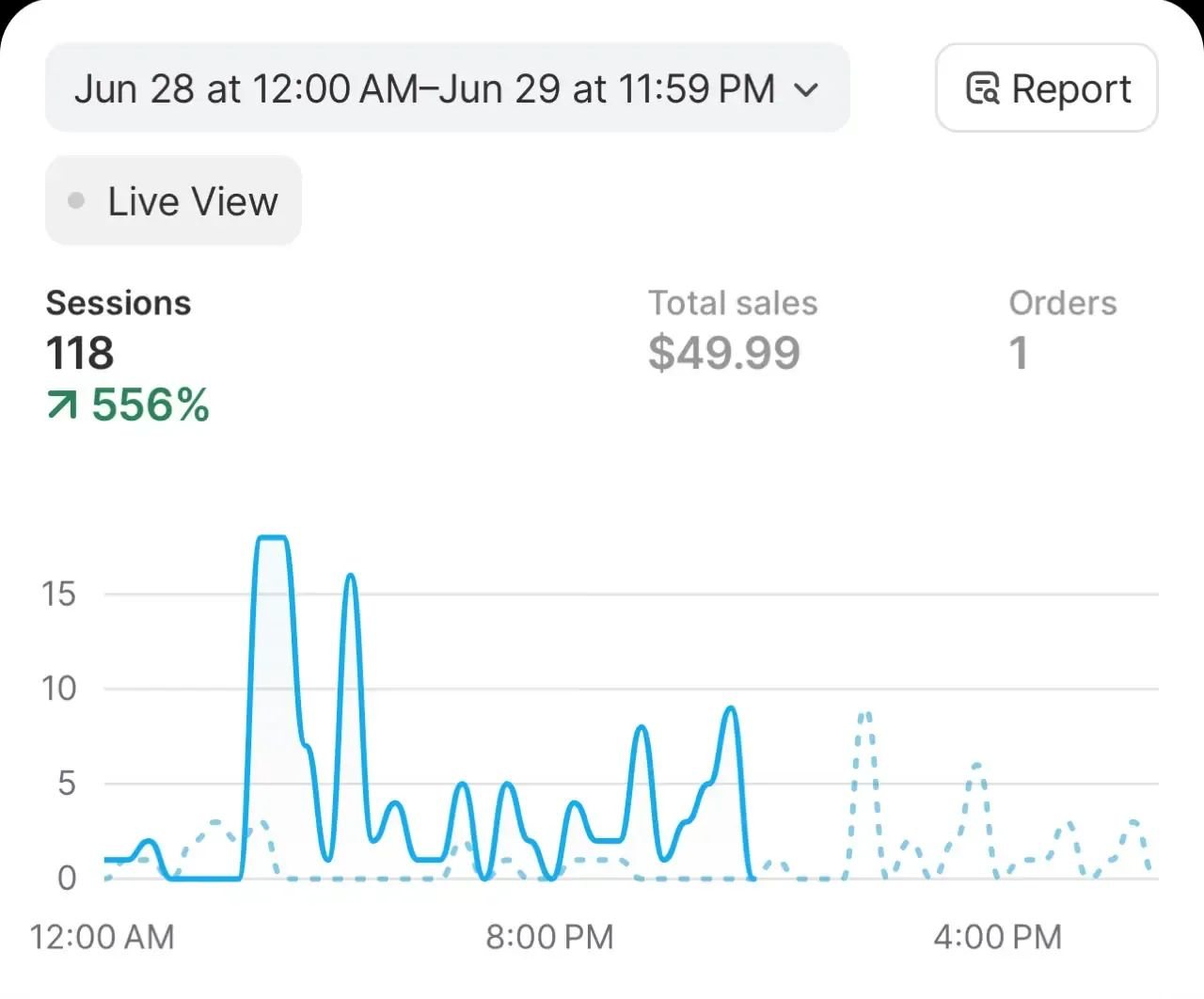The width and height of the screenshot is (1204, 999).
Task: Click the 5 y-axis label
Action: click(x=66, y=784)
